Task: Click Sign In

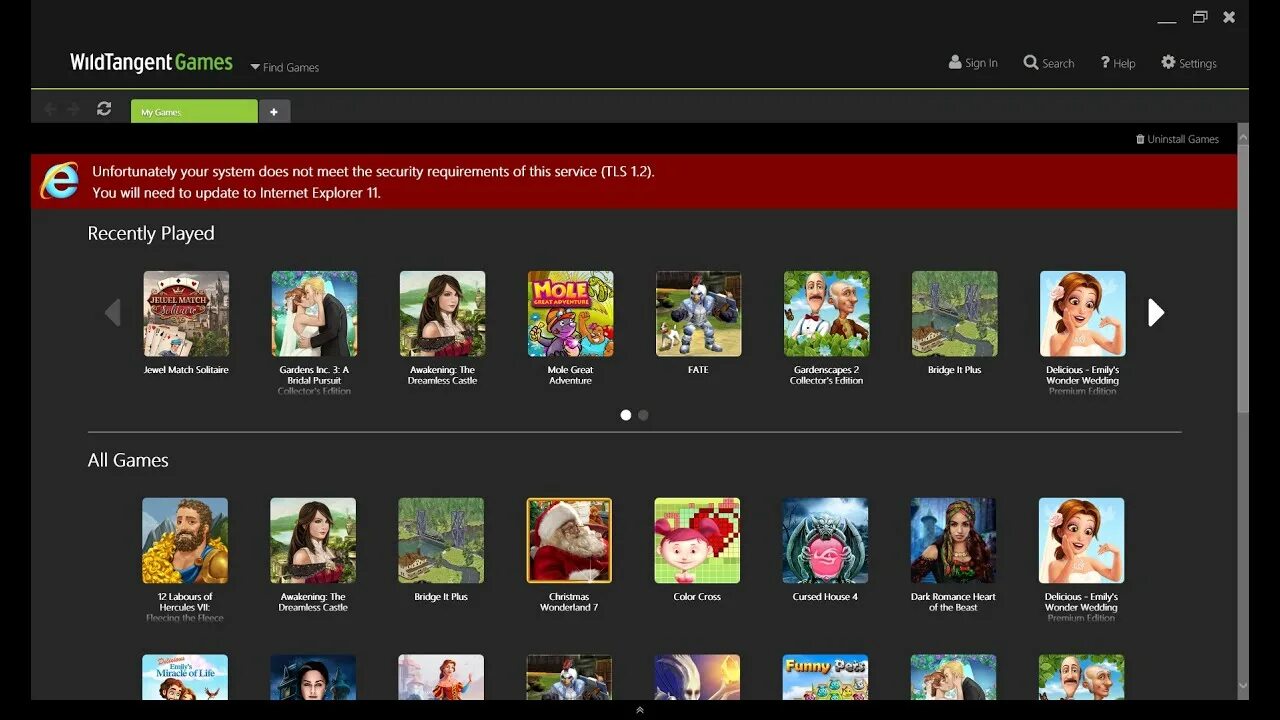Action: (973, 63)
